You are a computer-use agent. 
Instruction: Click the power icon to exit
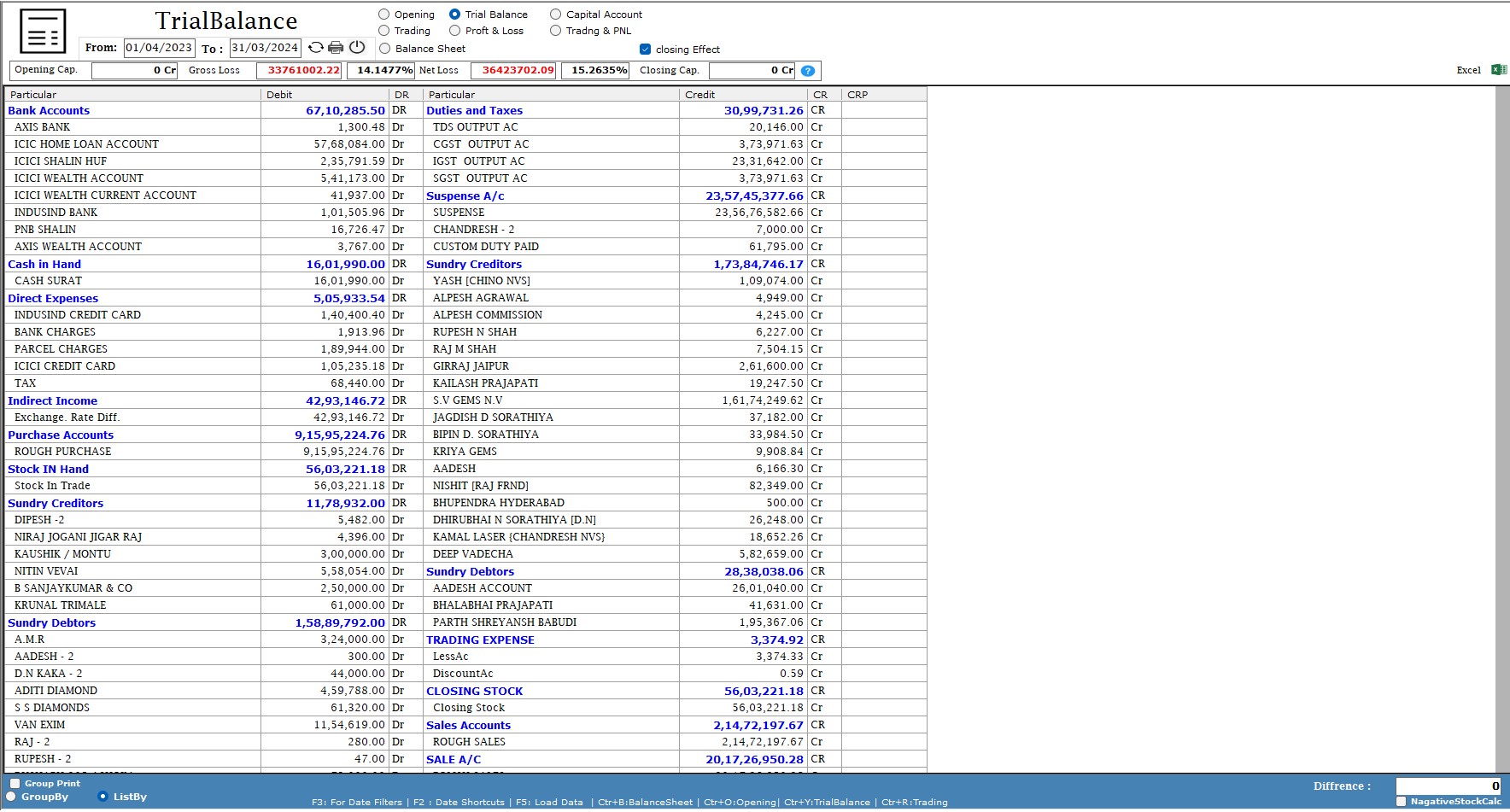click(357, 48)
